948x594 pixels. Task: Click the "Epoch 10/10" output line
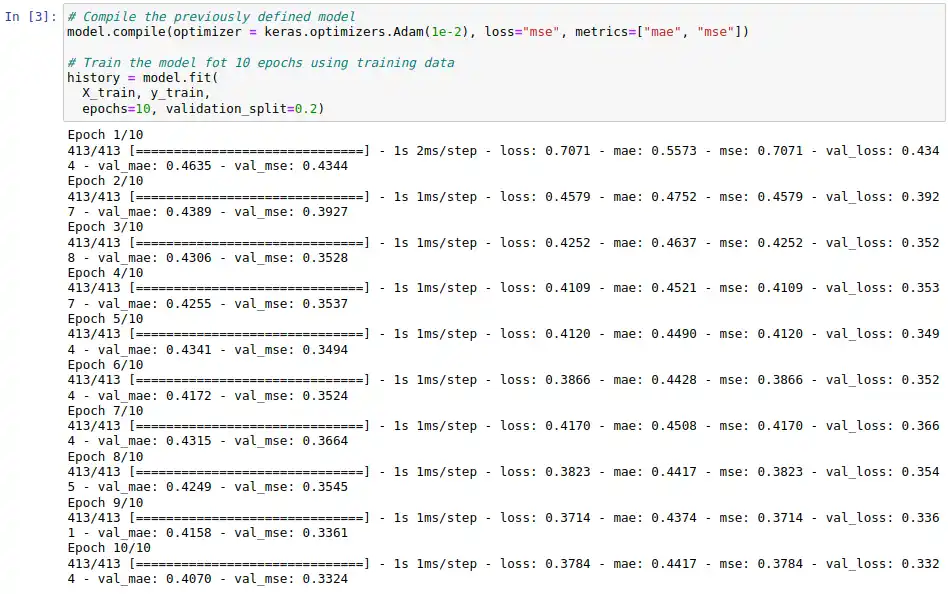tap(109, 547)
